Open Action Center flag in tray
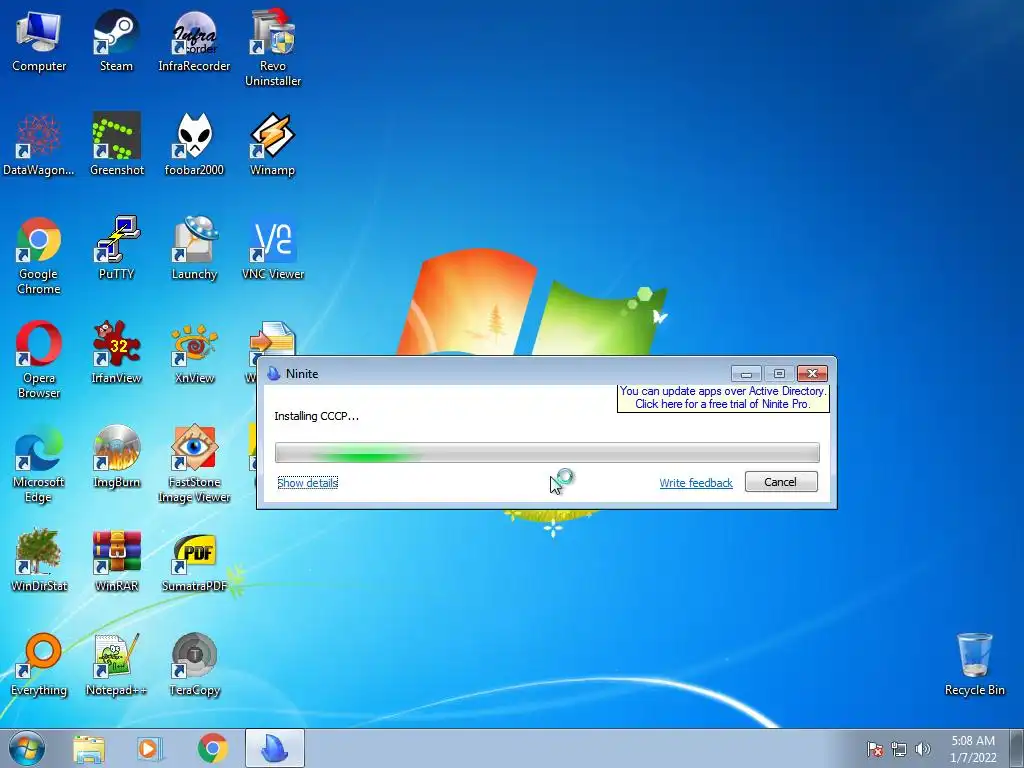 pos(875,749)
